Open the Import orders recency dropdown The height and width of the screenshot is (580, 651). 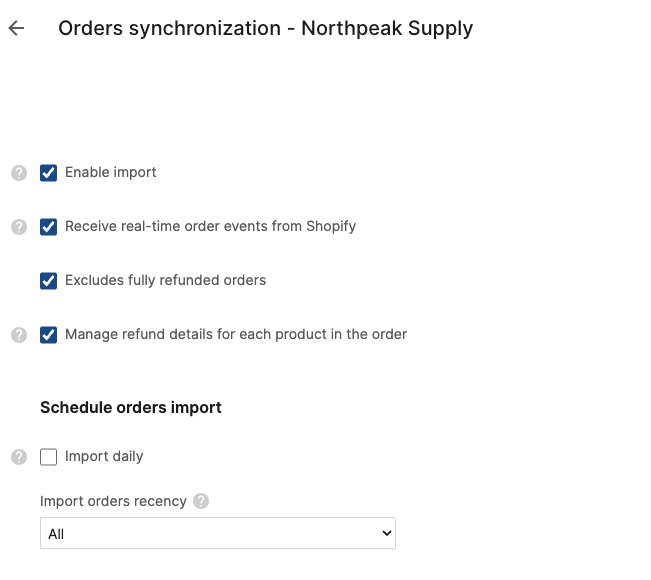217,534
